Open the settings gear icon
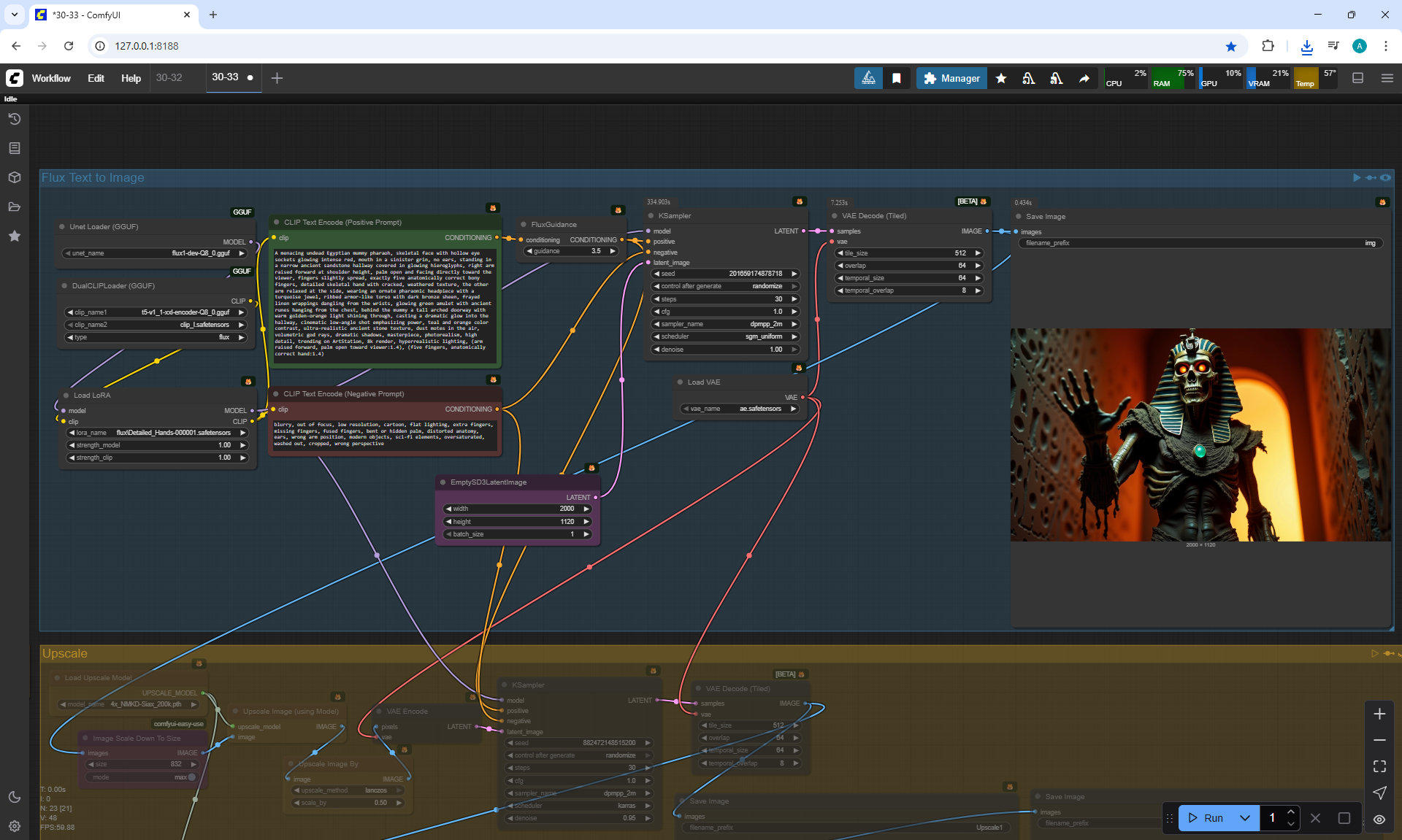Screen dimensions: 1402x840 pyautogui.click(x=15, y=826)
